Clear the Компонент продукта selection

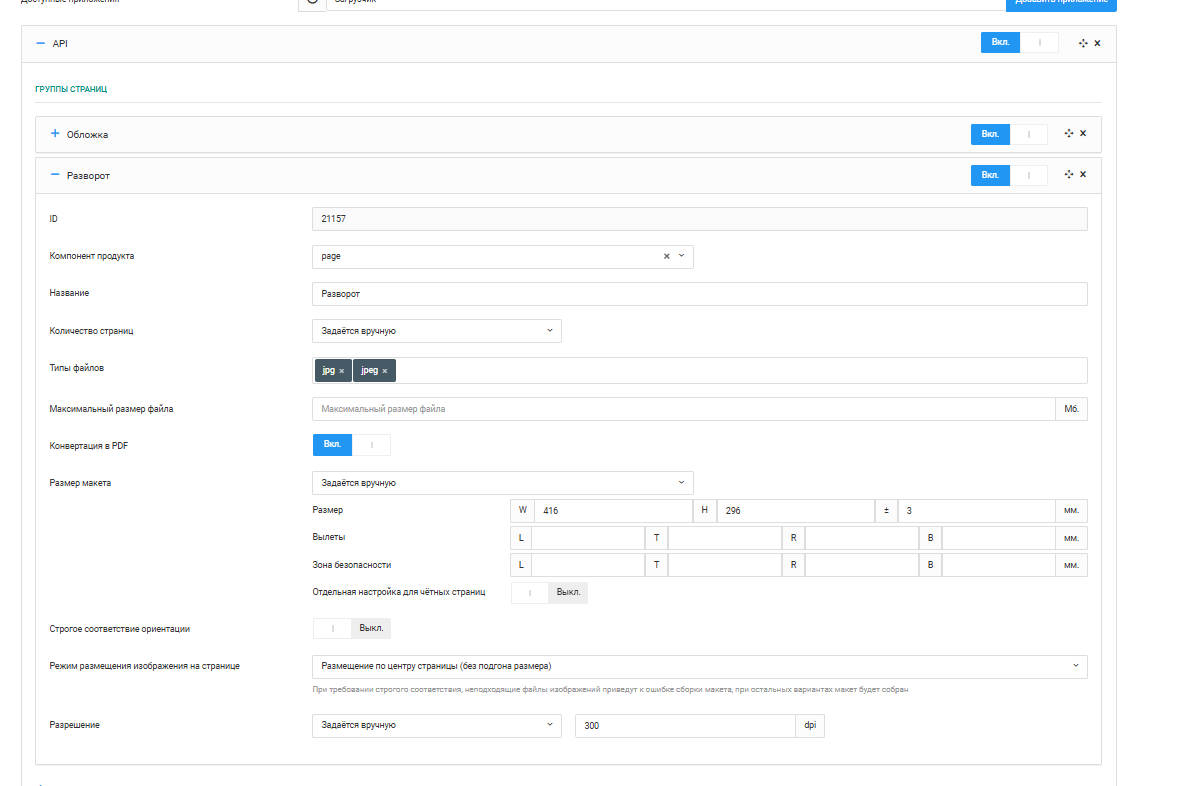tap(667, 256)
